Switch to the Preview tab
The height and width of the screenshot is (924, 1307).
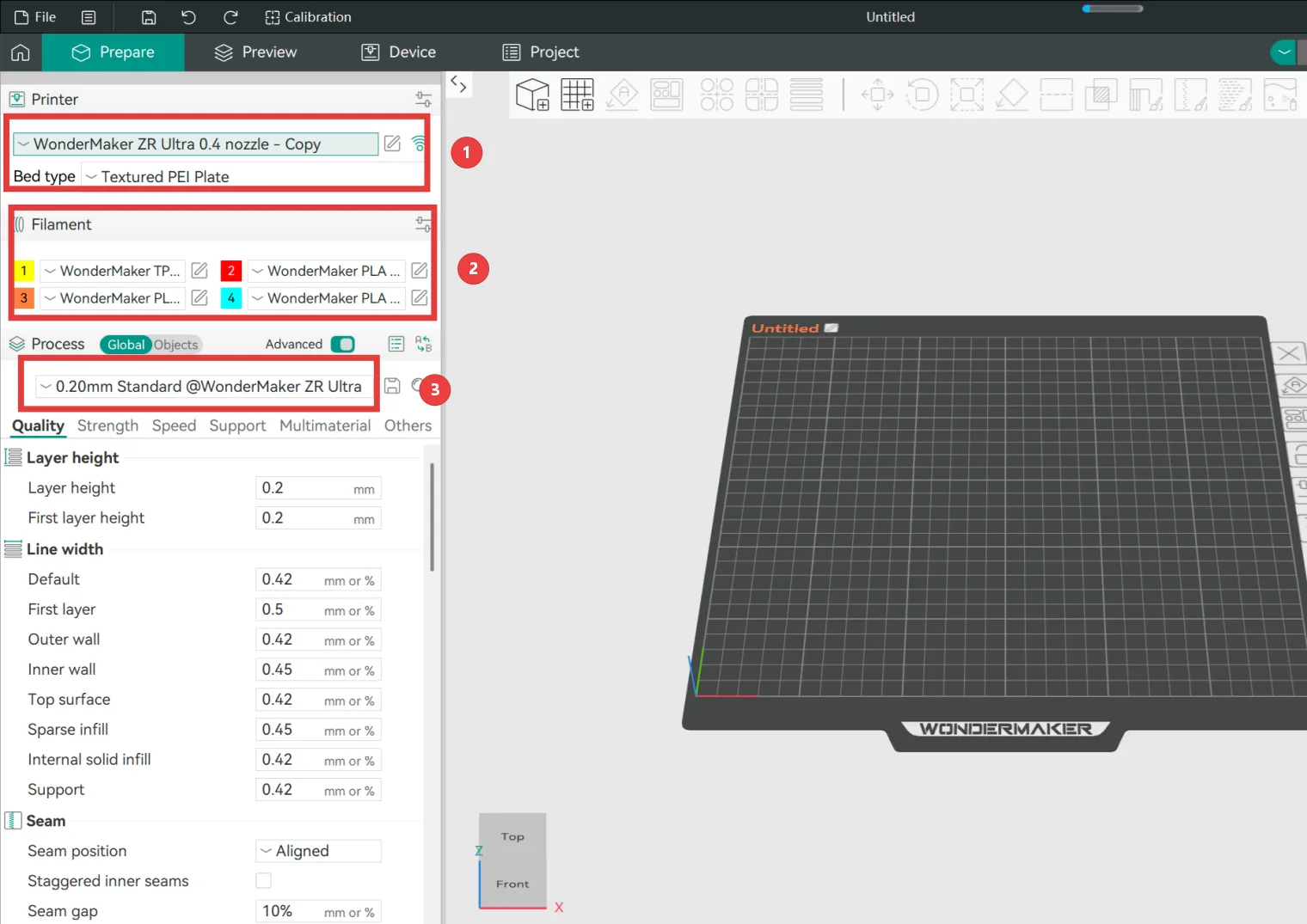pyautogui.click(x=255, y=52)
